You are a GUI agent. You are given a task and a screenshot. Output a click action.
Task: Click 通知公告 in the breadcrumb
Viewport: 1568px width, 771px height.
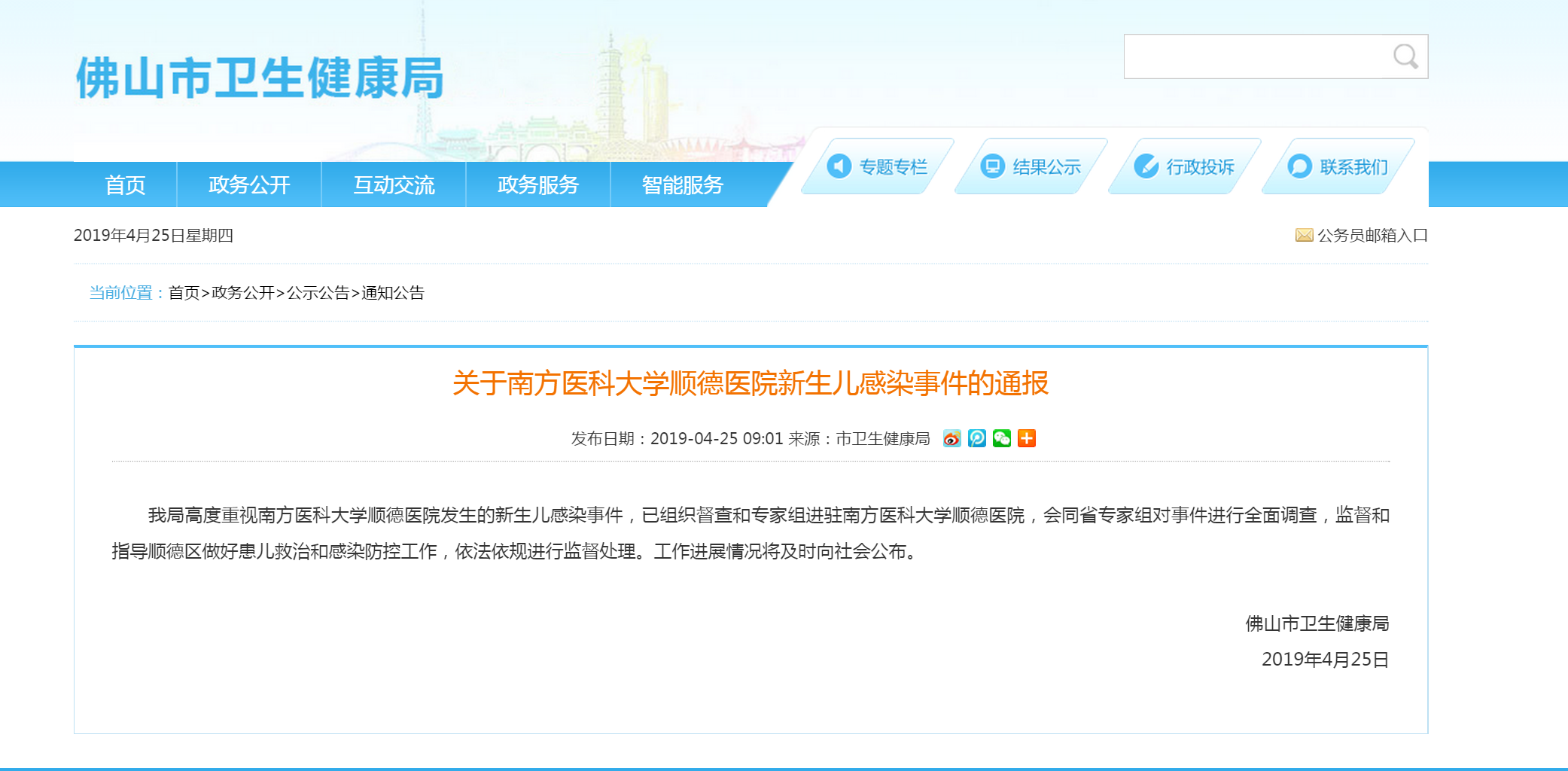click(x=393, y=293)
